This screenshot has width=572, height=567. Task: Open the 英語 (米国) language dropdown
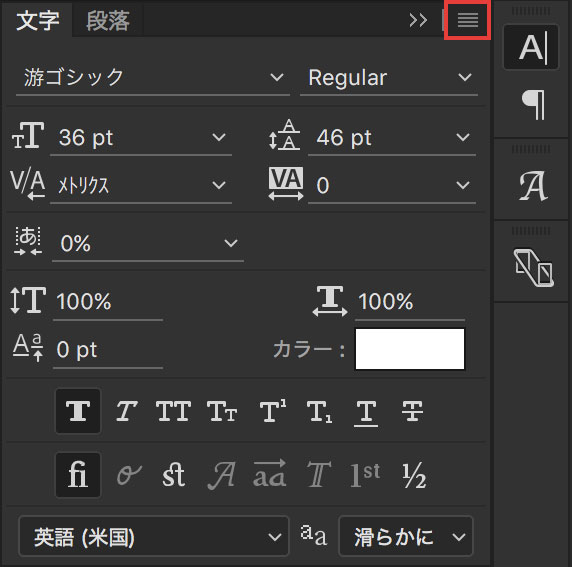point(154,536)
